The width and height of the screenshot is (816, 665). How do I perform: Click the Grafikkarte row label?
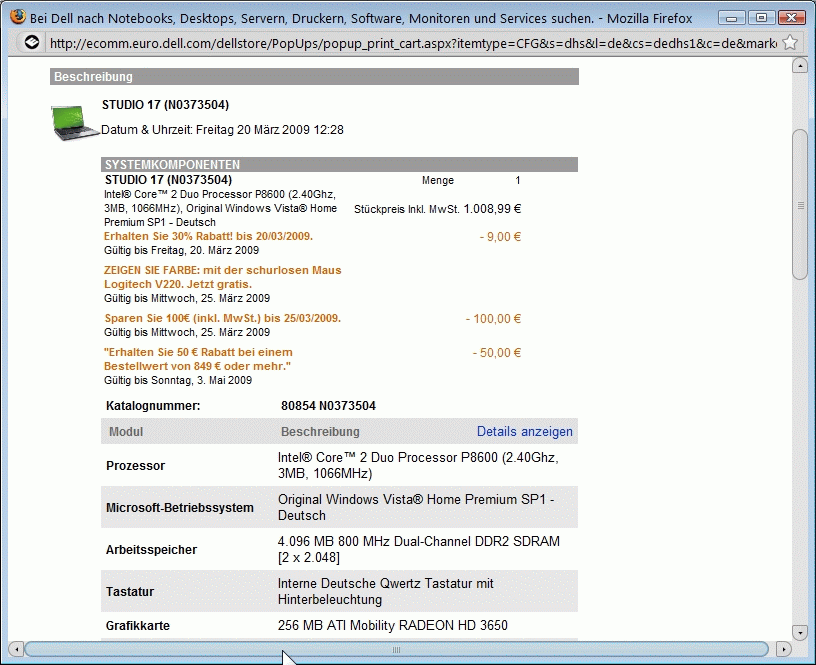tap(137, 625)
